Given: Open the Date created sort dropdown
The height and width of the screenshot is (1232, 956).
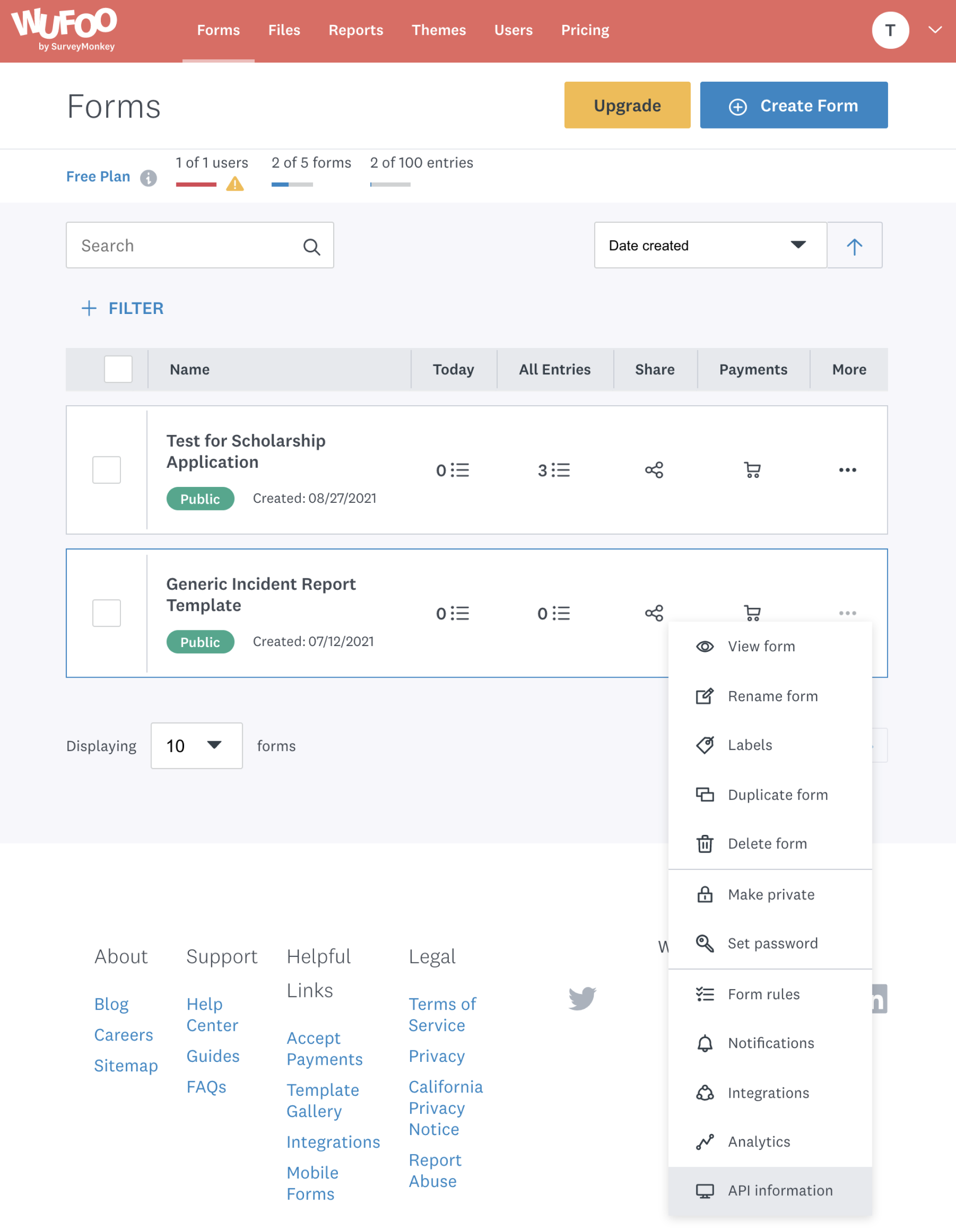Looking at the screenshot, I should point(710,245).
